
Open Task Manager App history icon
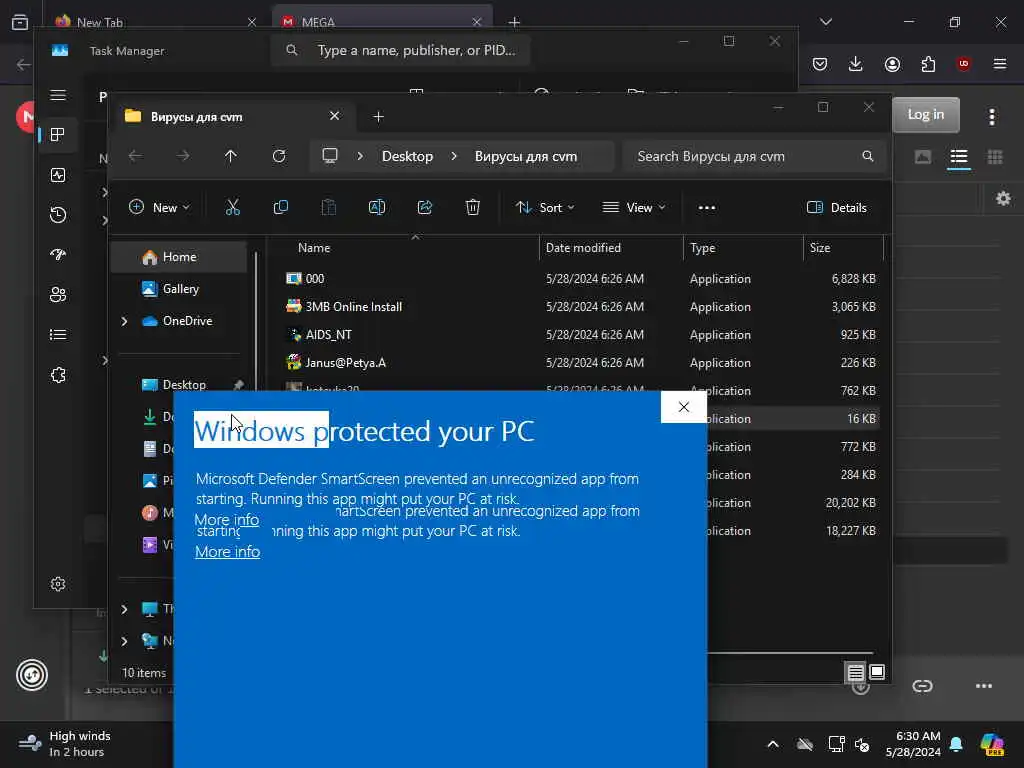[x=58, y=215]
